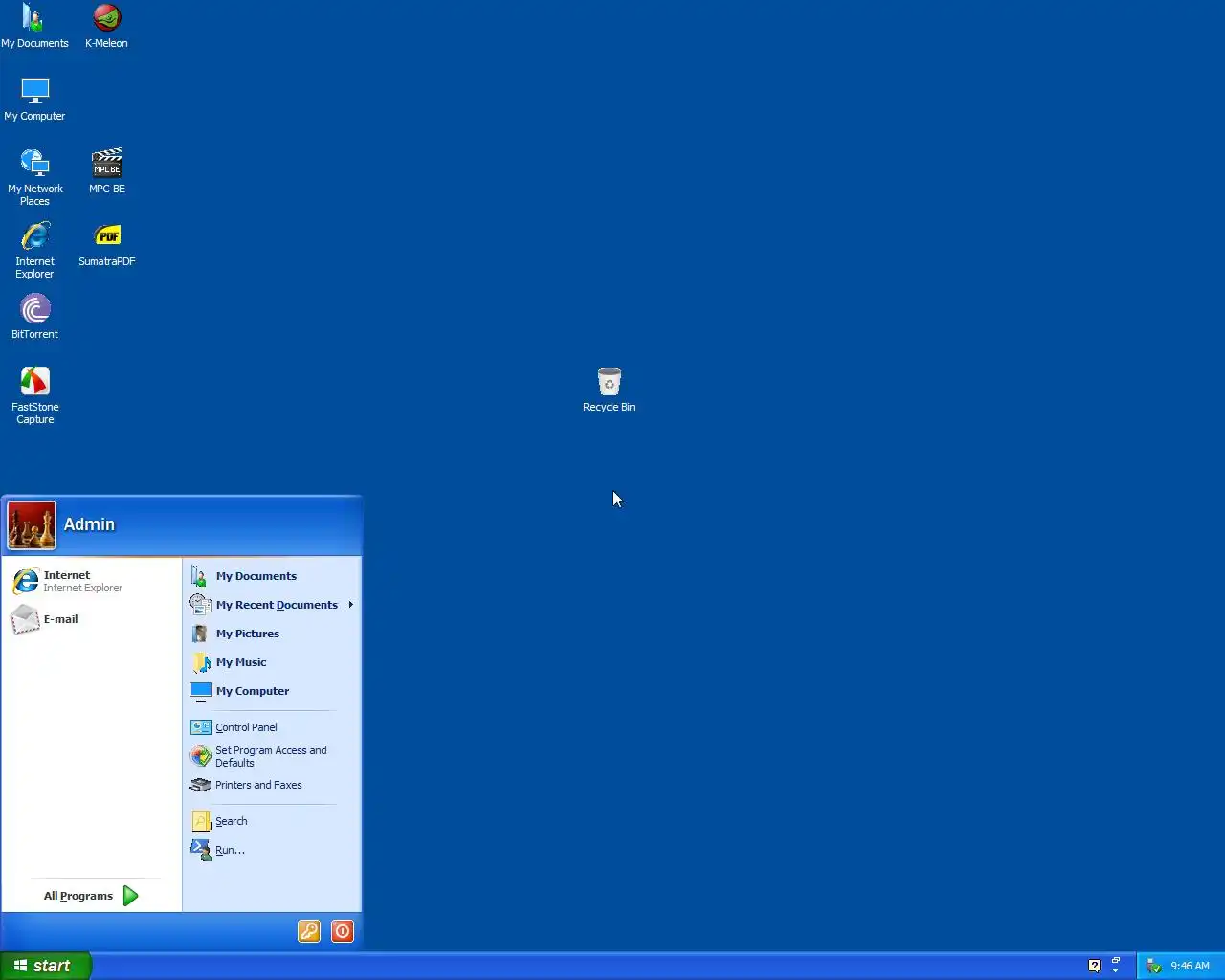Open E-mail from the Start menu

pyautogui.click(x=91, y=619)
